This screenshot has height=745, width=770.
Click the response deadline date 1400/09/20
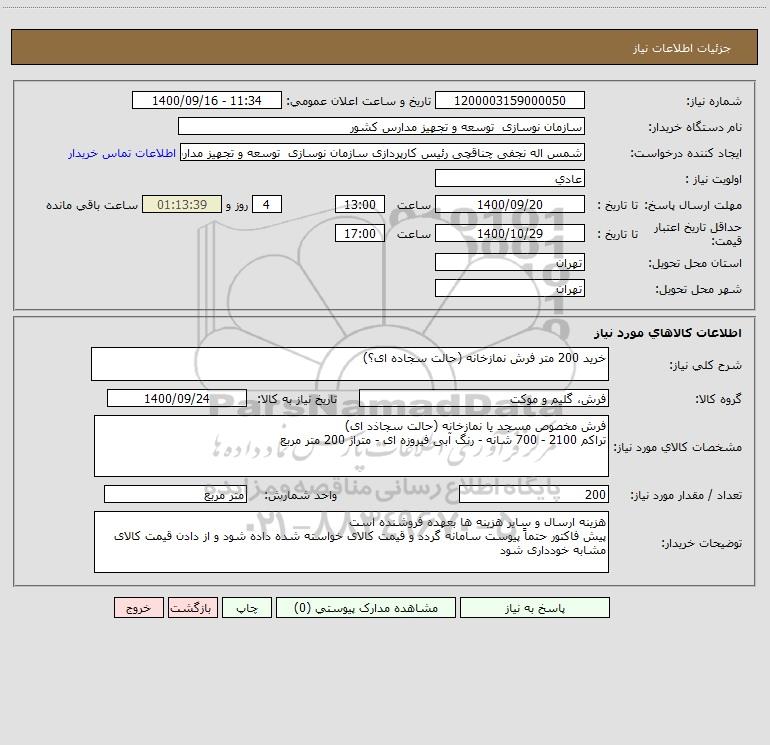[x=510, y=204]
